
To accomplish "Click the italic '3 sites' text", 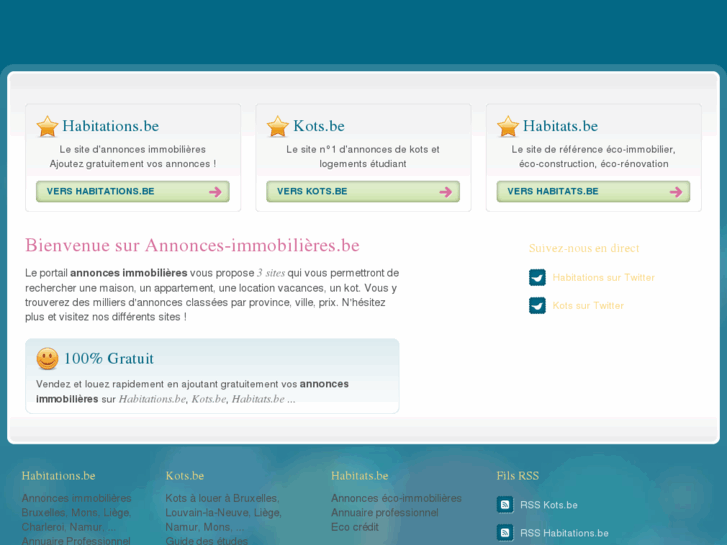I will (x=271, y=273).
